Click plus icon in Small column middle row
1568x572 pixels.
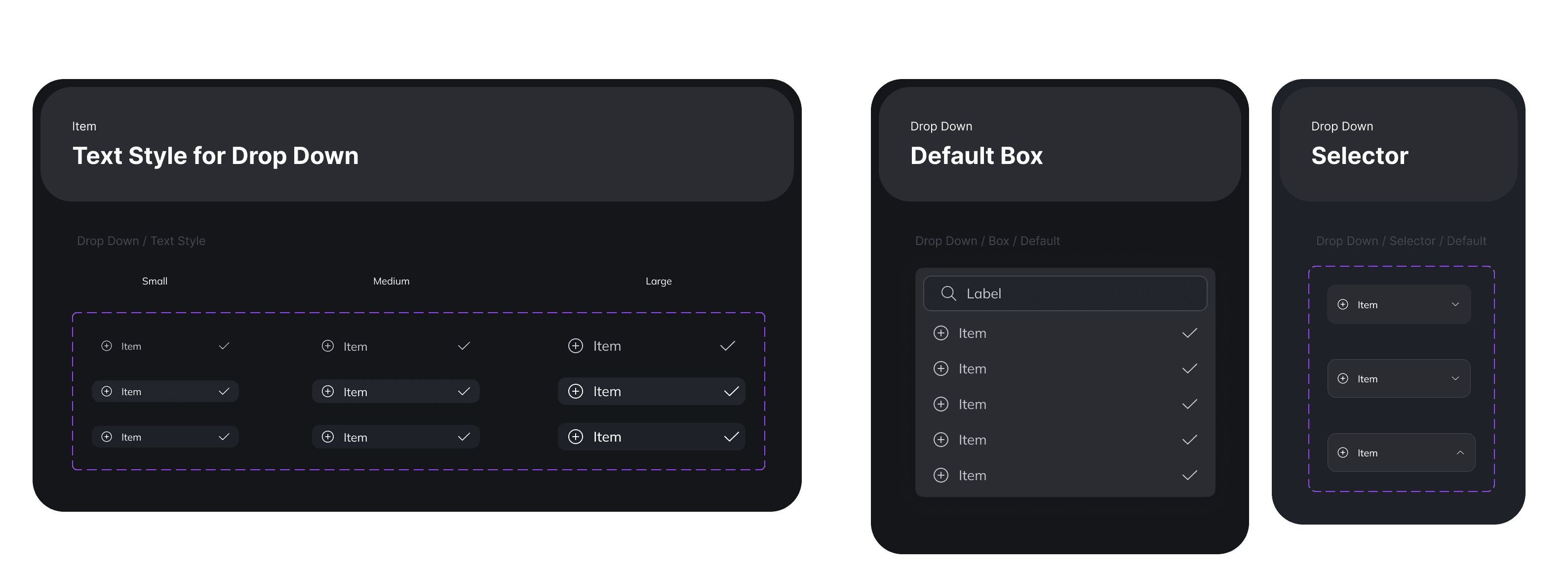(x=107, y=391)
